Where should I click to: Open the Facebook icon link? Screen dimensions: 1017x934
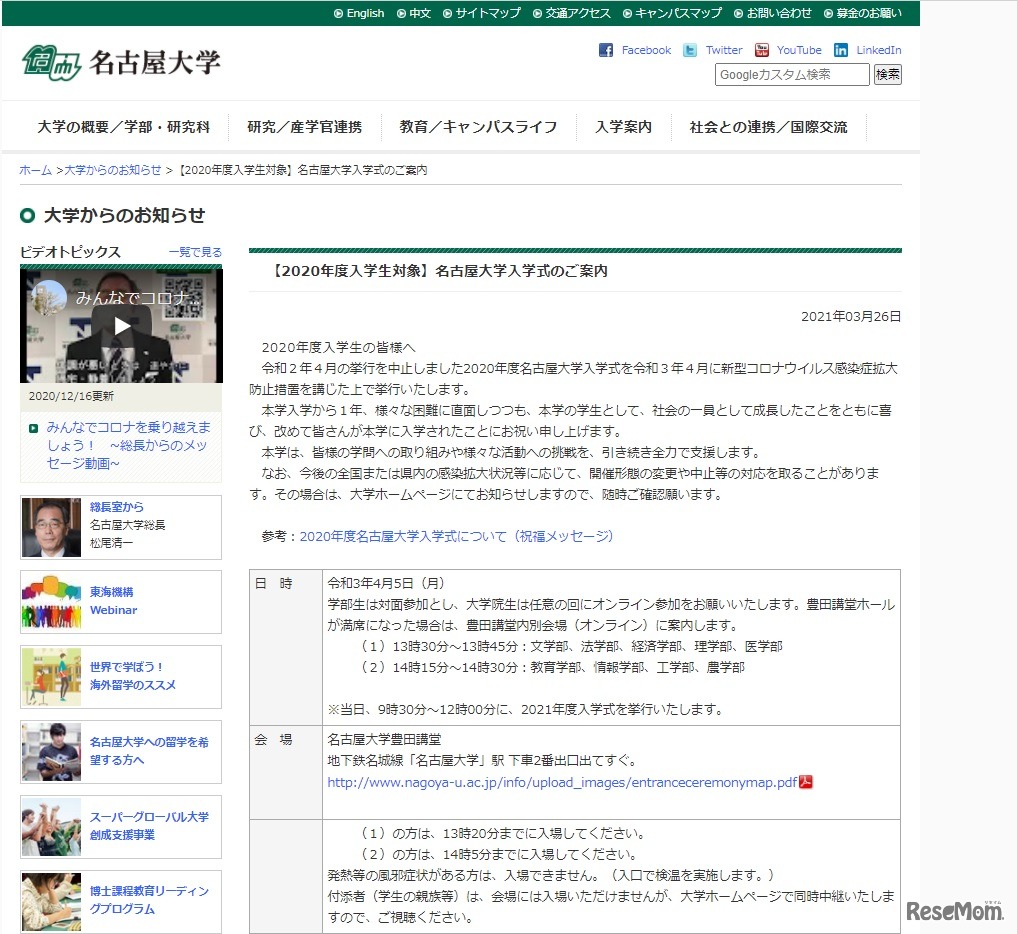tap(606, 50)
